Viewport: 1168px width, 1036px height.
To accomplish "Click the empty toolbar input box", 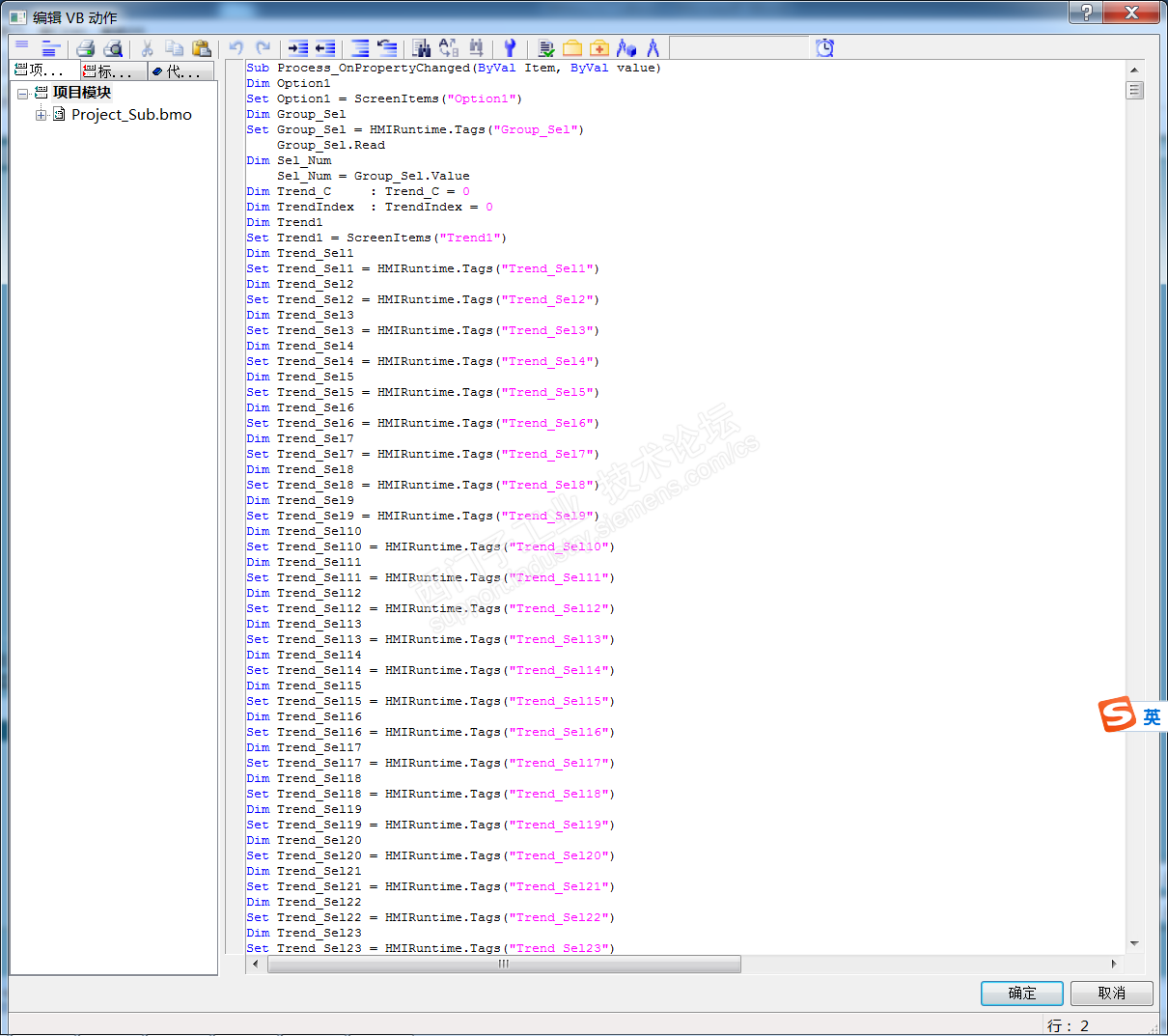I will click(738, 47).
